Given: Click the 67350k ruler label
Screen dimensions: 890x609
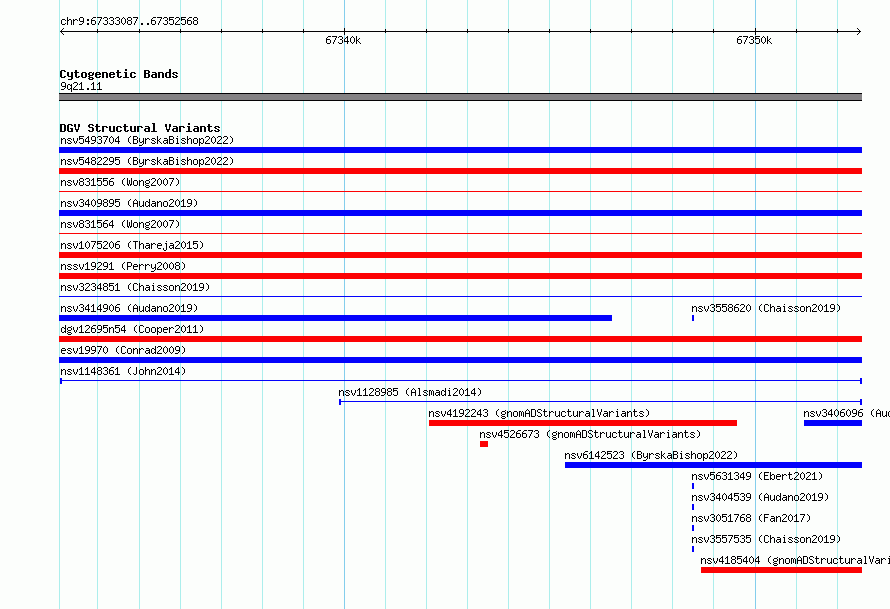Looking at the screenshot, I should [754, 40].
